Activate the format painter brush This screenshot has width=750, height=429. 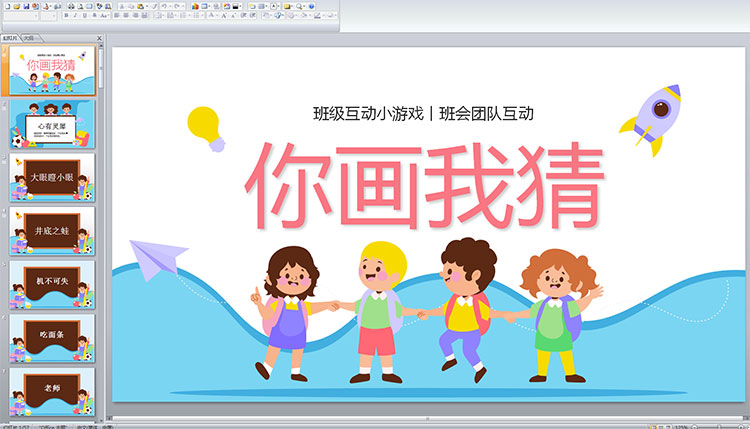click(x=154, y=7)
